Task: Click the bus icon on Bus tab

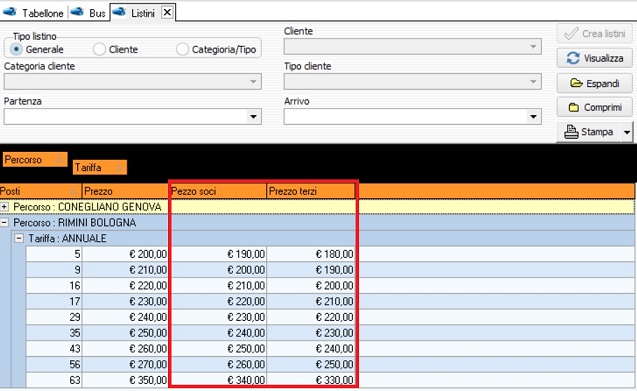Action: point(77,12)
